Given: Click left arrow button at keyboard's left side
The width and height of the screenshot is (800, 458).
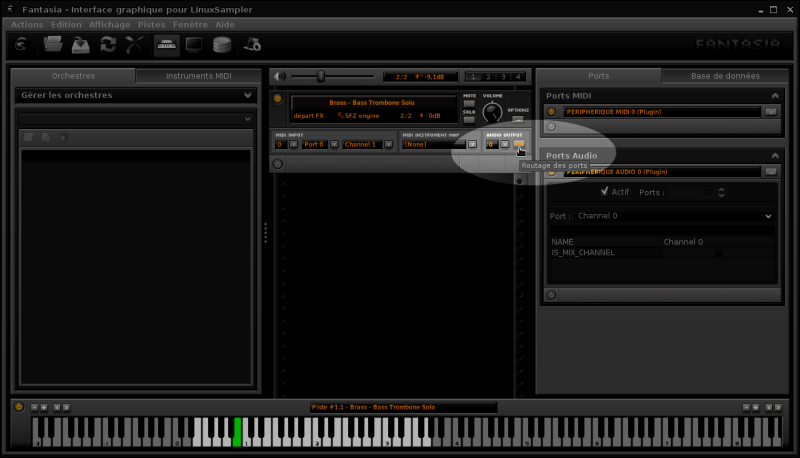Looking at the screenshot, I should (x=57, y=408).
